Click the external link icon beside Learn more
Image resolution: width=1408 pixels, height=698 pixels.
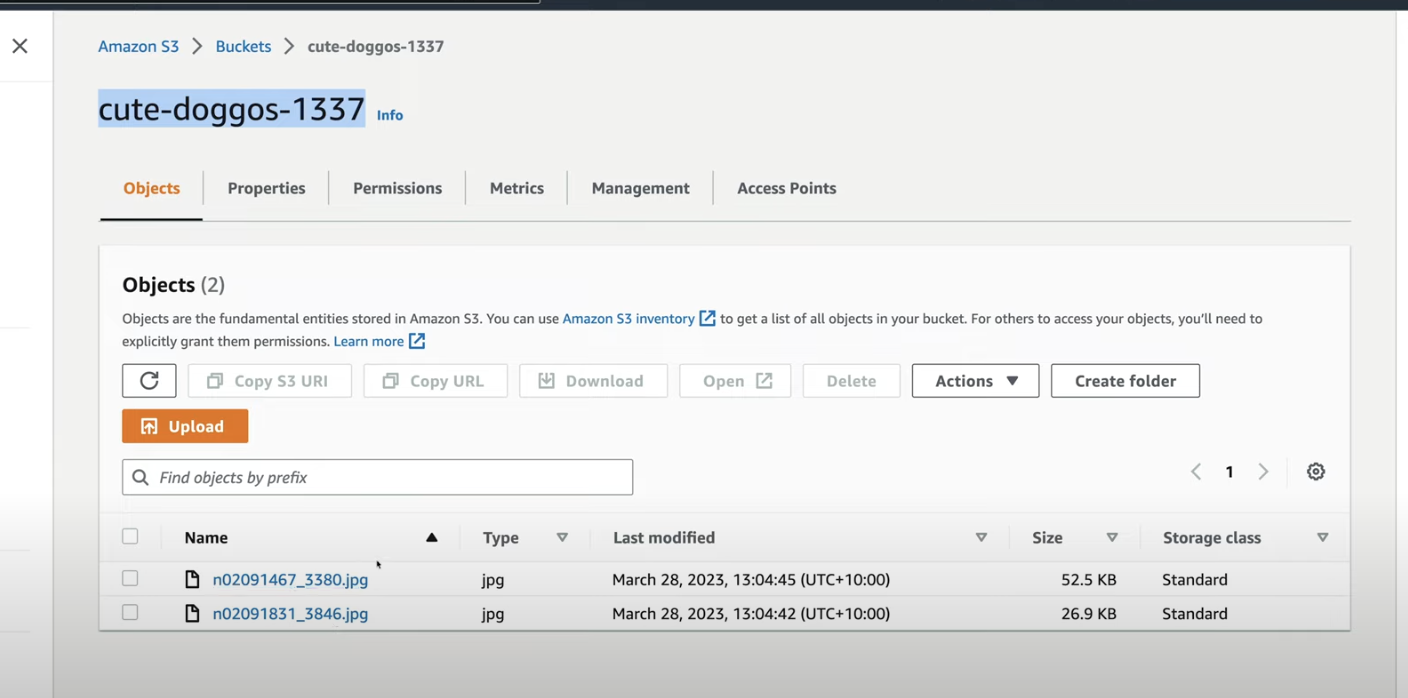click(417, 341)
